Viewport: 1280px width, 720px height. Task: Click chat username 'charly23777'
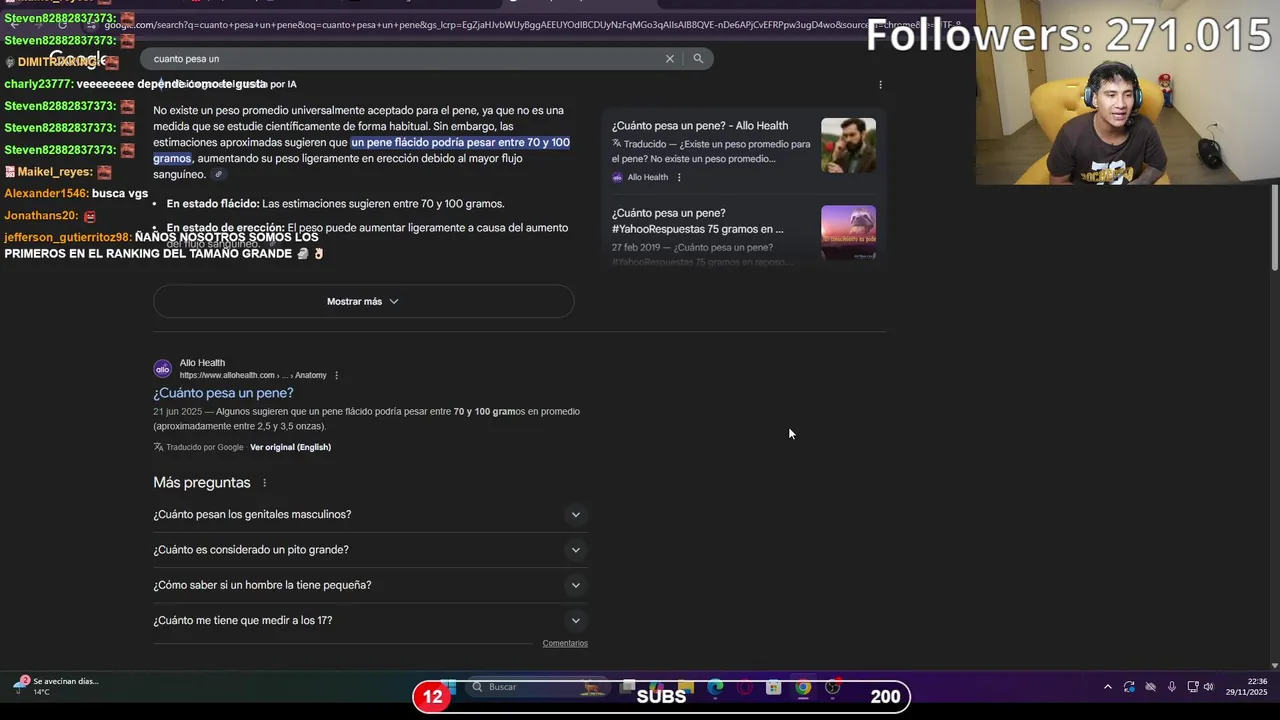point(37,84)
